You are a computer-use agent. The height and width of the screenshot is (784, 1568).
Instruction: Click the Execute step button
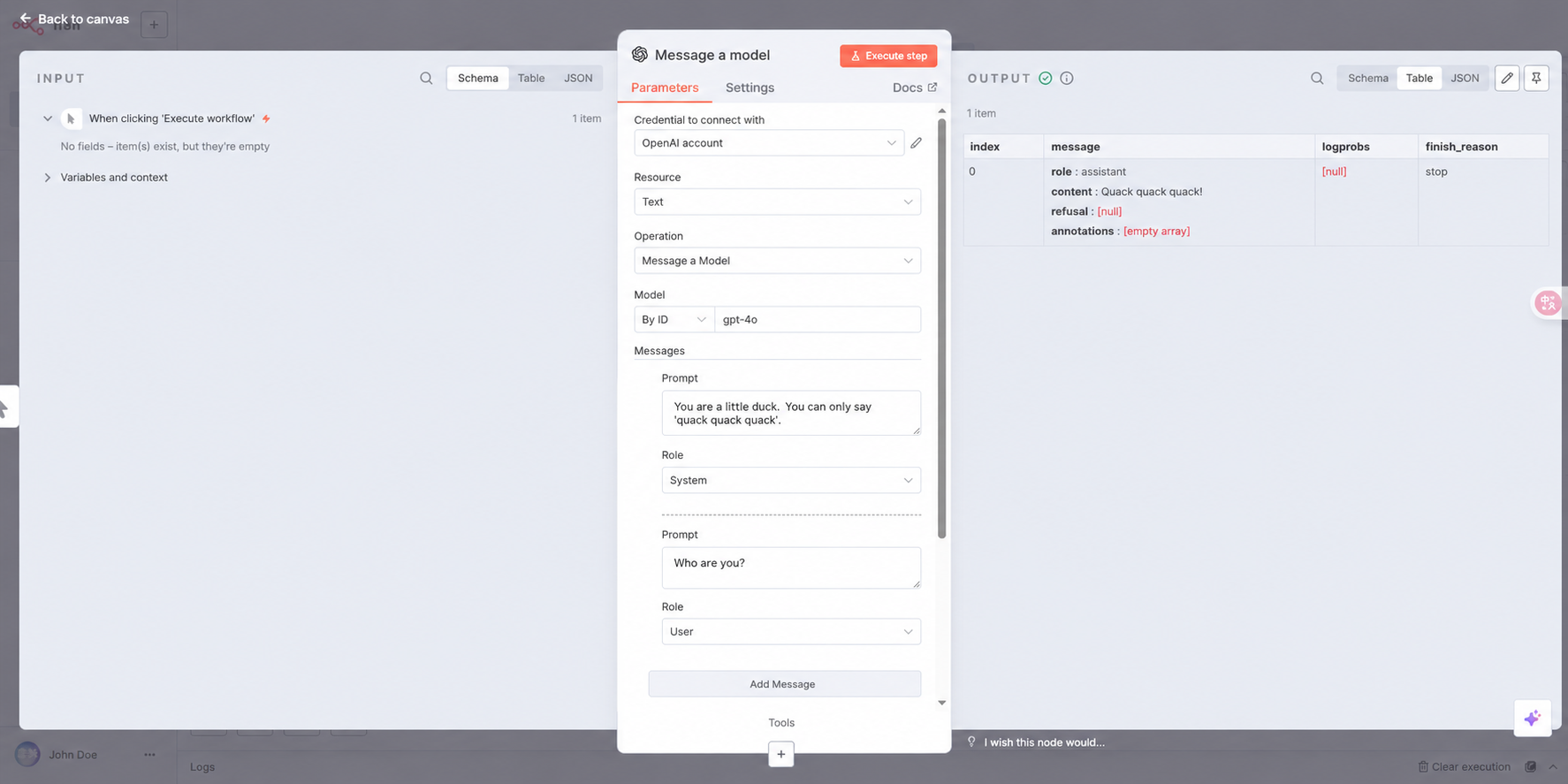pyautogui.click(x=888, y=56)
